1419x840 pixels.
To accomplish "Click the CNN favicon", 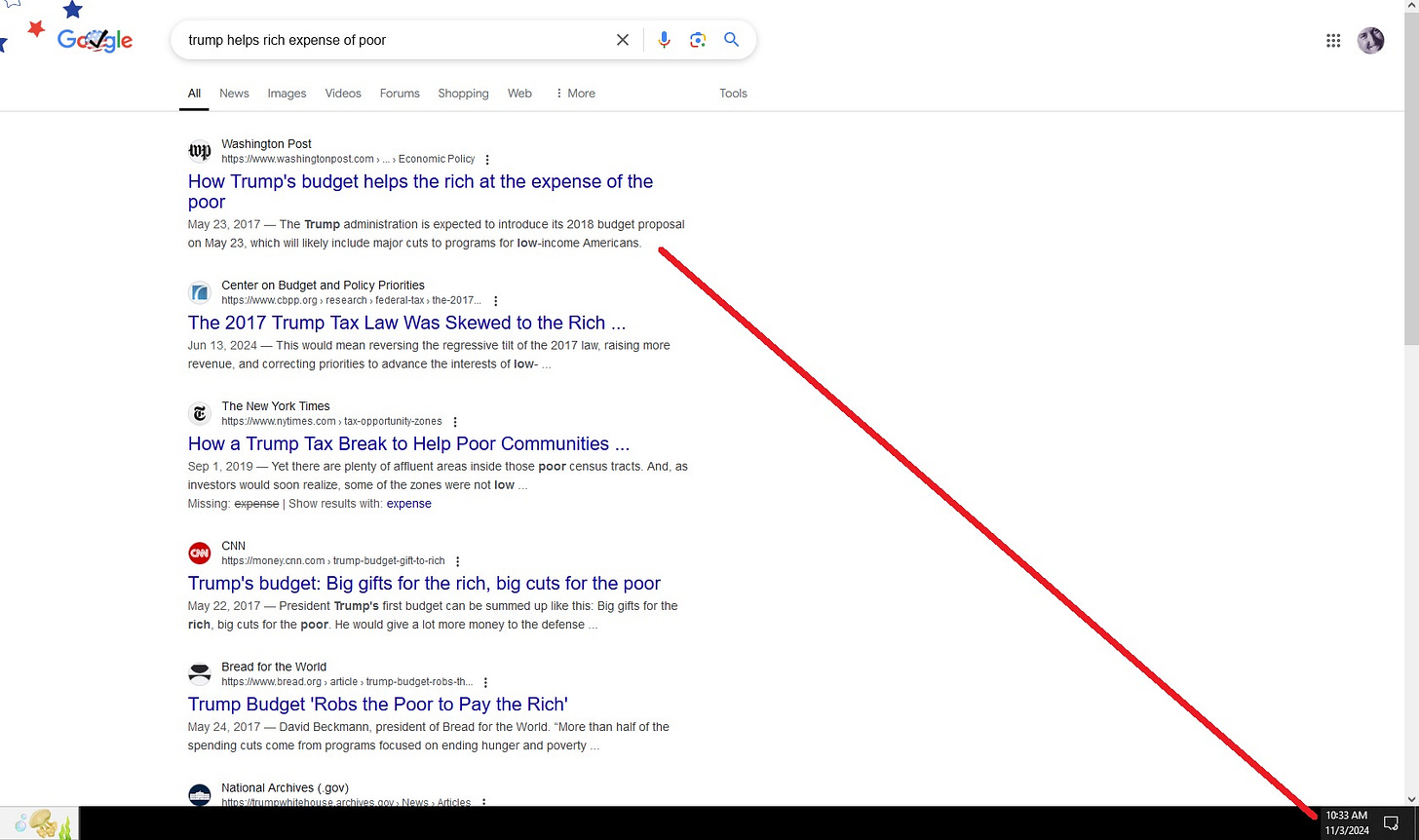I will tap(200, 554).
